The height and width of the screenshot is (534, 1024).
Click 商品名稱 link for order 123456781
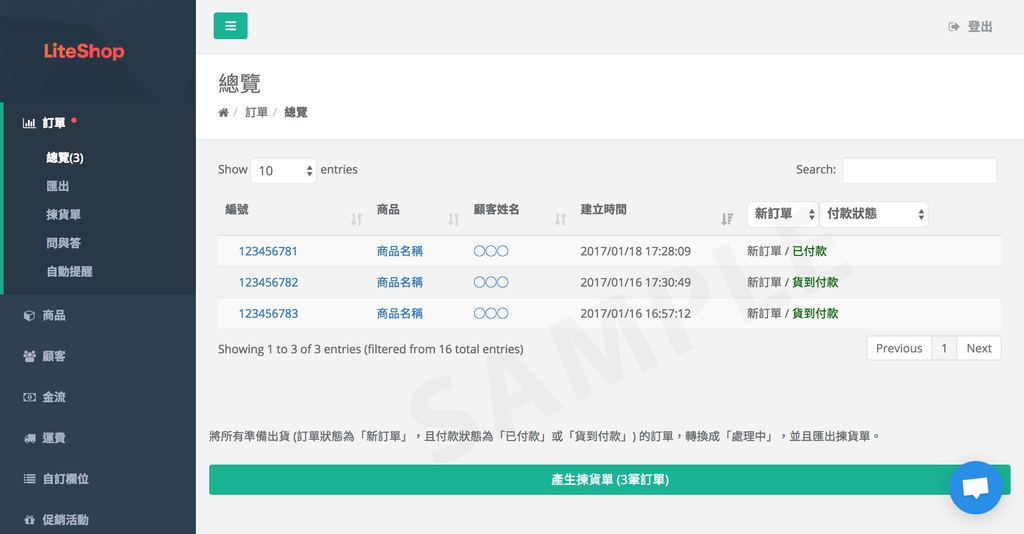tap(400, 251)
